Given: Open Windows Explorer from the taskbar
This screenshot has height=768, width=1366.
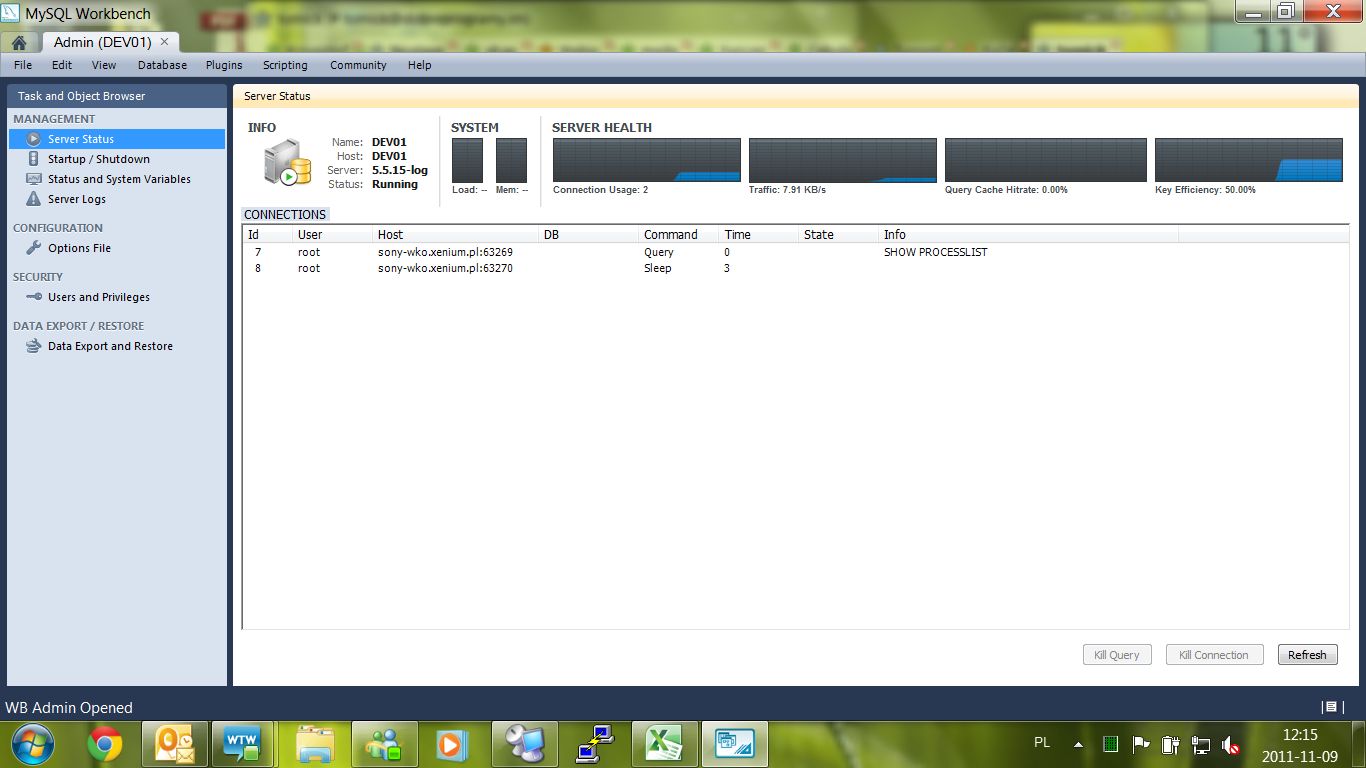Looking at the screenshot, I should [315, 744].
